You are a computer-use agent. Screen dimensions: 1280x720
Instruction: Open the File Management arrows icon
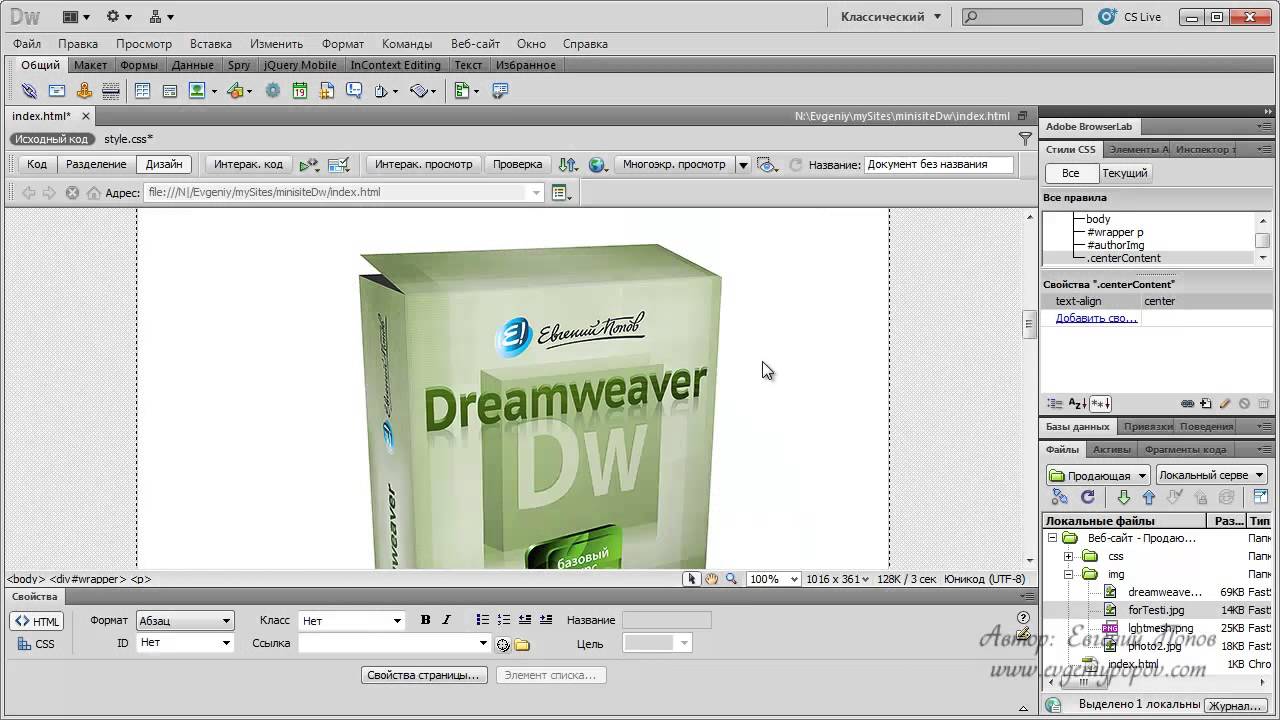point(568,165)
